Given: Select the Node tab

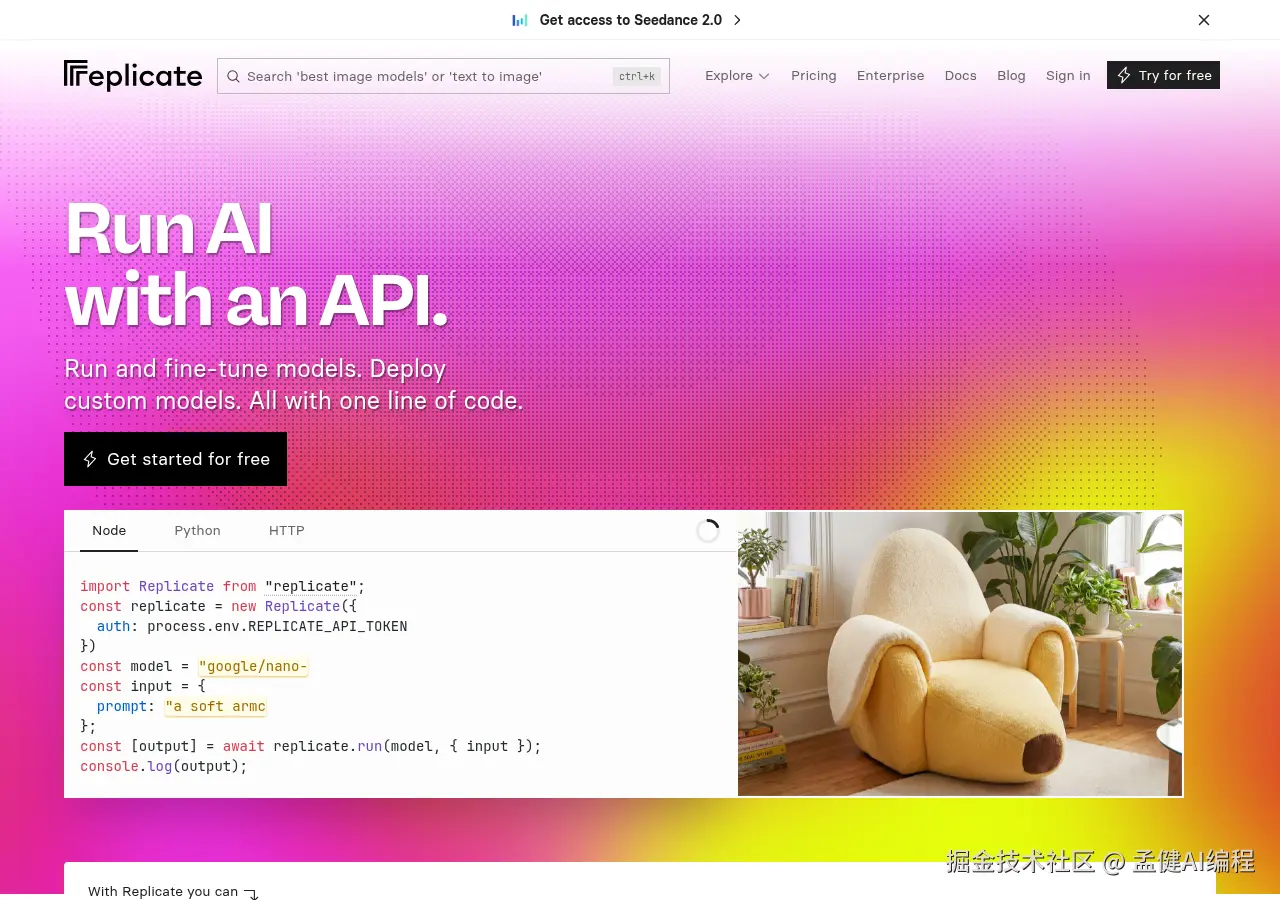Looking at the screenshot, I should [x=109, y=530].
